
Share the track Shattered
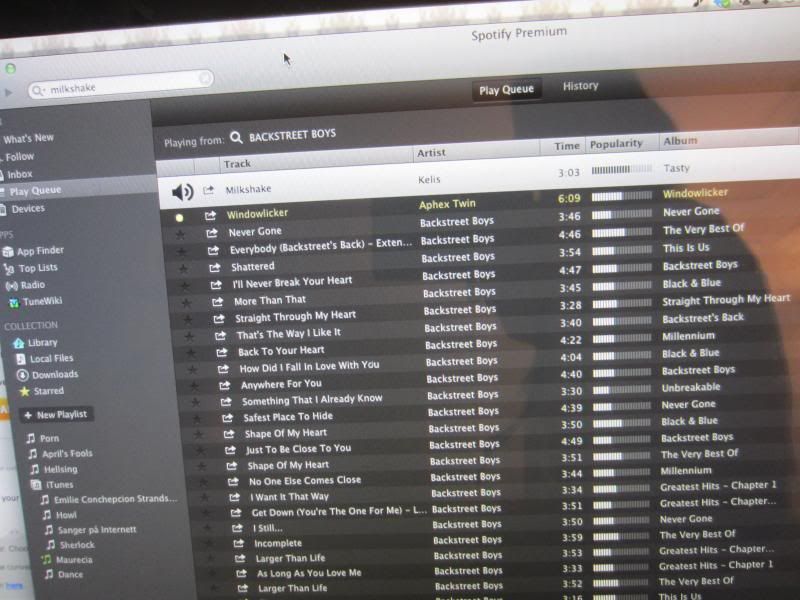click(215, 267)
